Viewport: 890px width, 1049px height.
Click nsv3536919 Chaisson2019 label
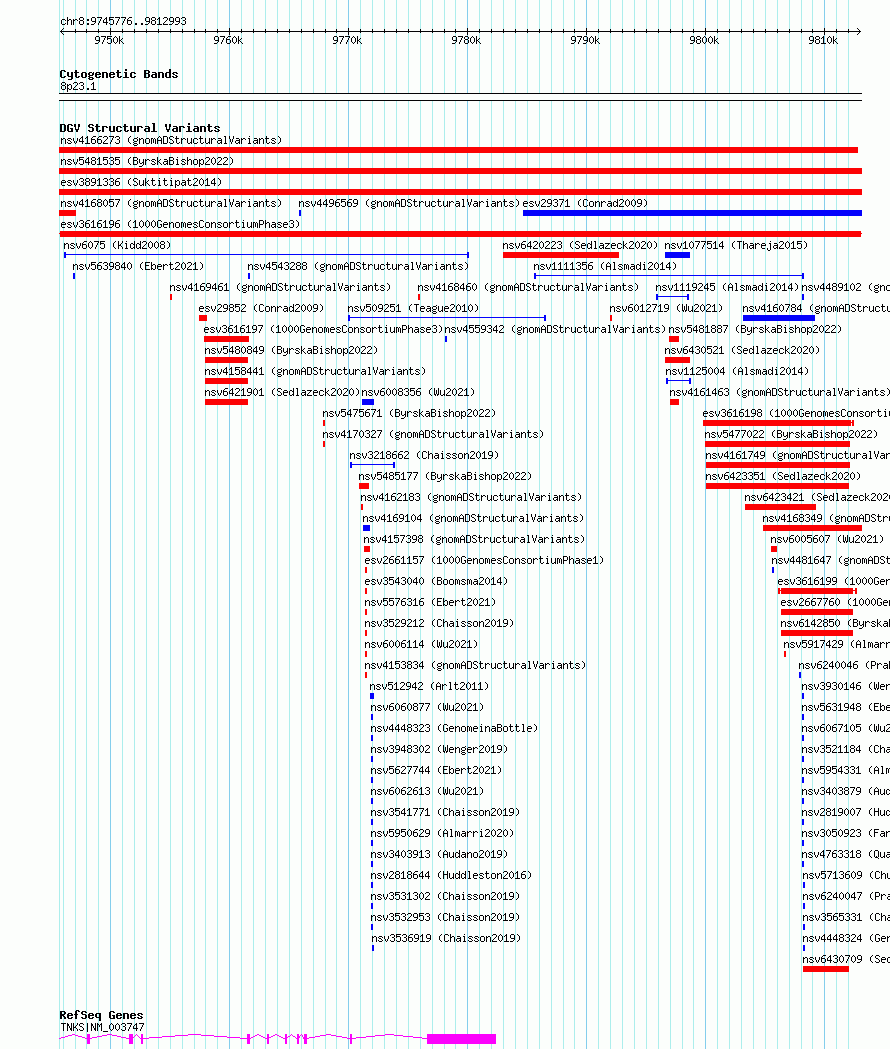[446, 939]
